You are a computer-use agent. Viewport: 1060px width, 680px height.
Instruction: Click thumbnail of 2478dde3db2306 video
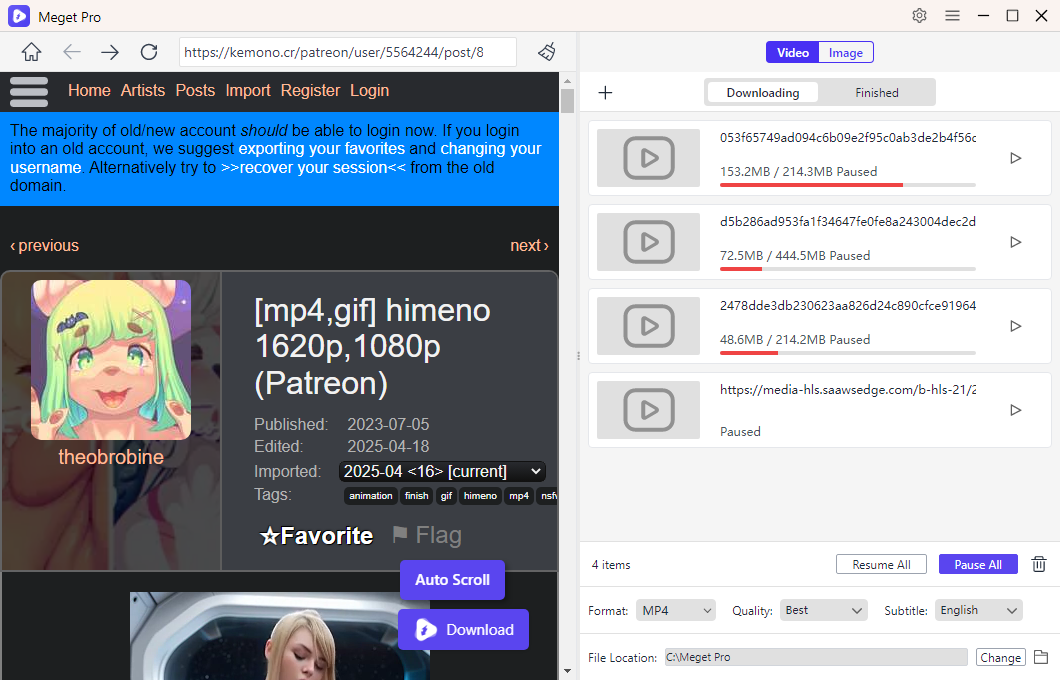(x=648, y=326)
